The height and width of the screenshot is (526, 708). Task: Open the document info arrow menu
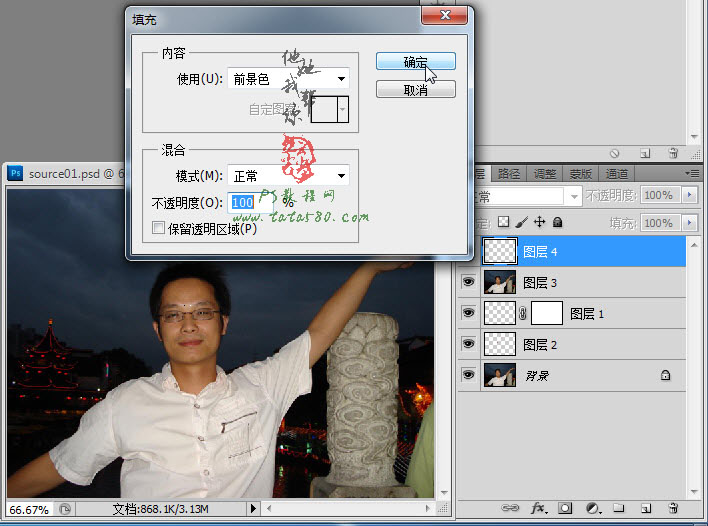253,509
